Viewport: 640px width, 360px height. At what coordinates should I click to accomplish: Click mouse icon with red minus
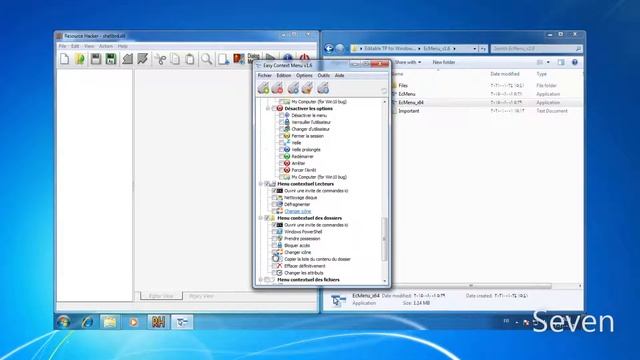coord(278,87)
